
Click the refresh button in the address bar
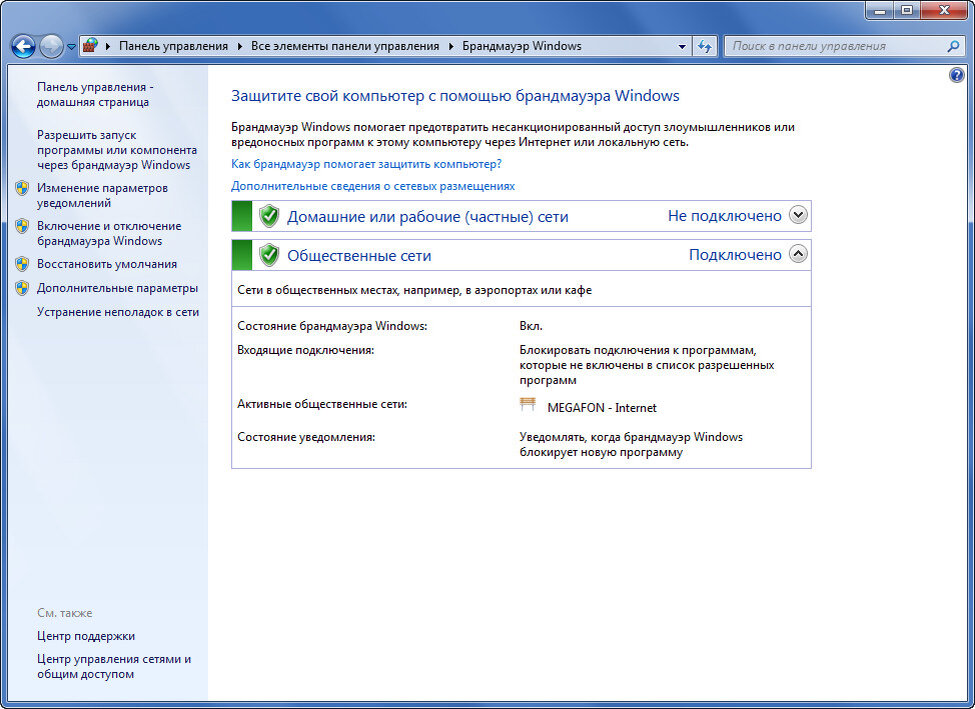pyautogui.click(x=705, y=46)
